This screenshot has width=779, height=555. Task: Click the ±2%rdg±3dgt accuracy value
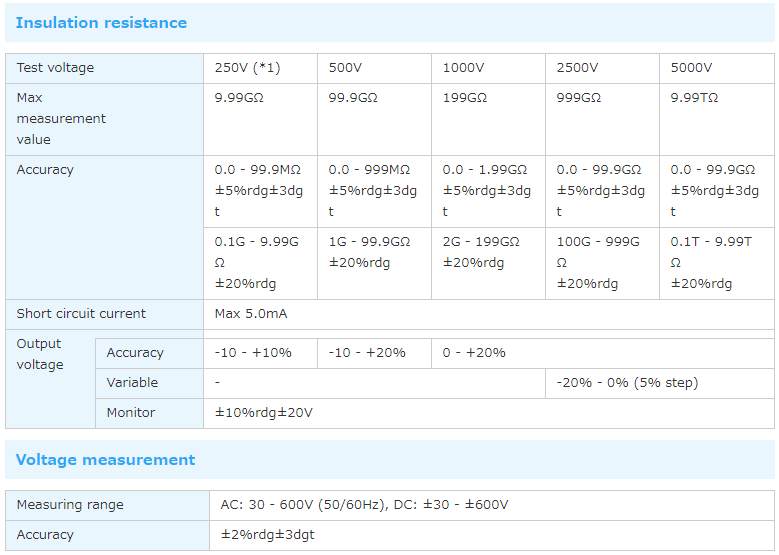(x=267, y=535)
